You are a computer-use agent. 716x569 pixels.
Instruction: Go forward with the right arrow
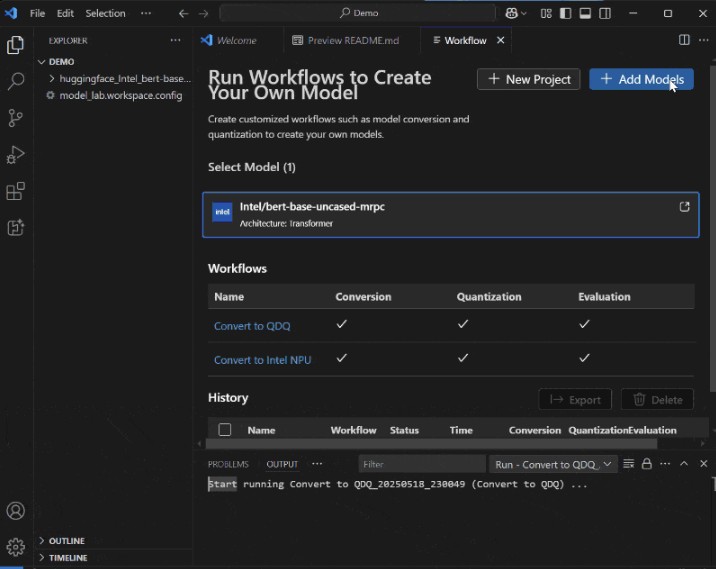(x=204, y=13)
